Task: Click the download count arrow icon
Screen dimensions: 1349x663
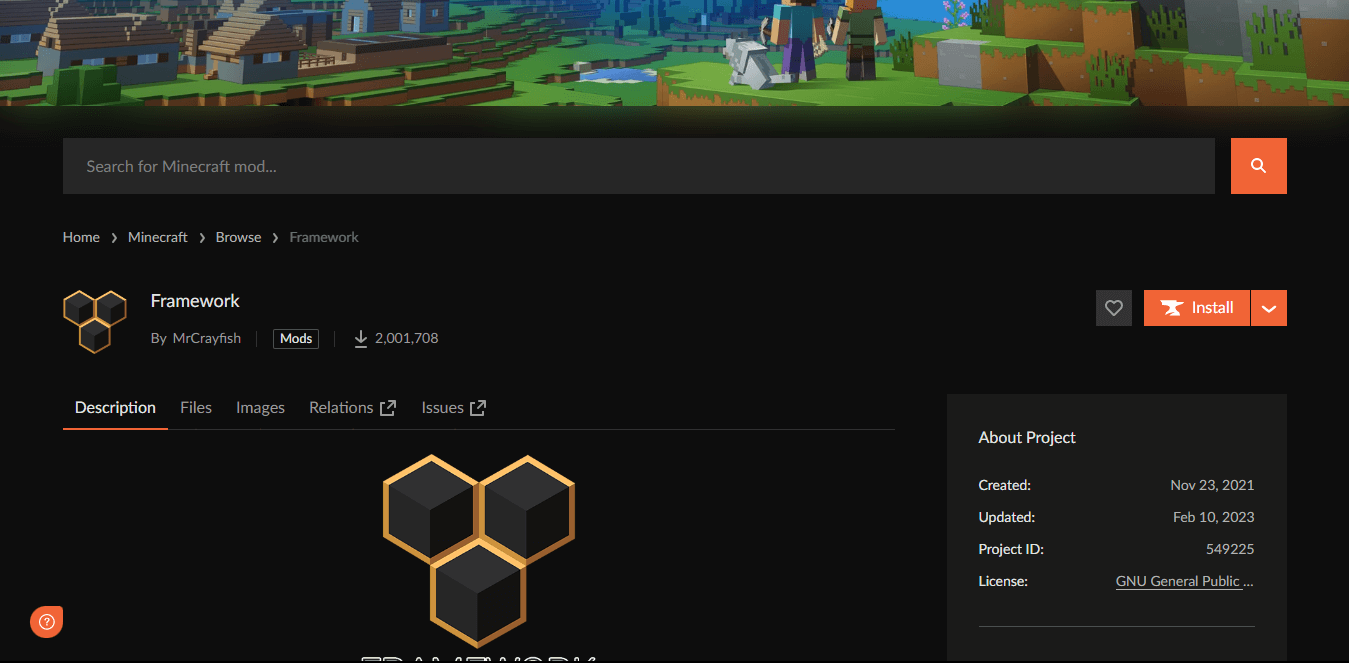Action: click(x=361, y=338)
